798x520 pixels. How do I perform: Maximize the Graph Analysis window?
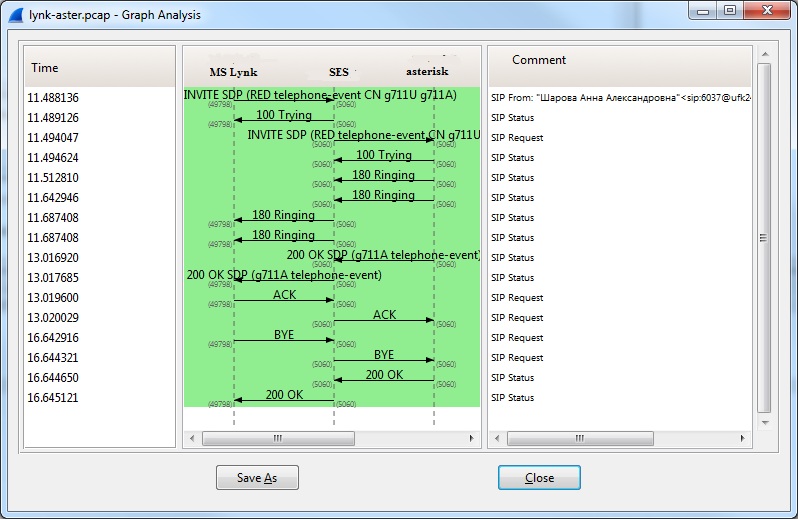[730, 11]
